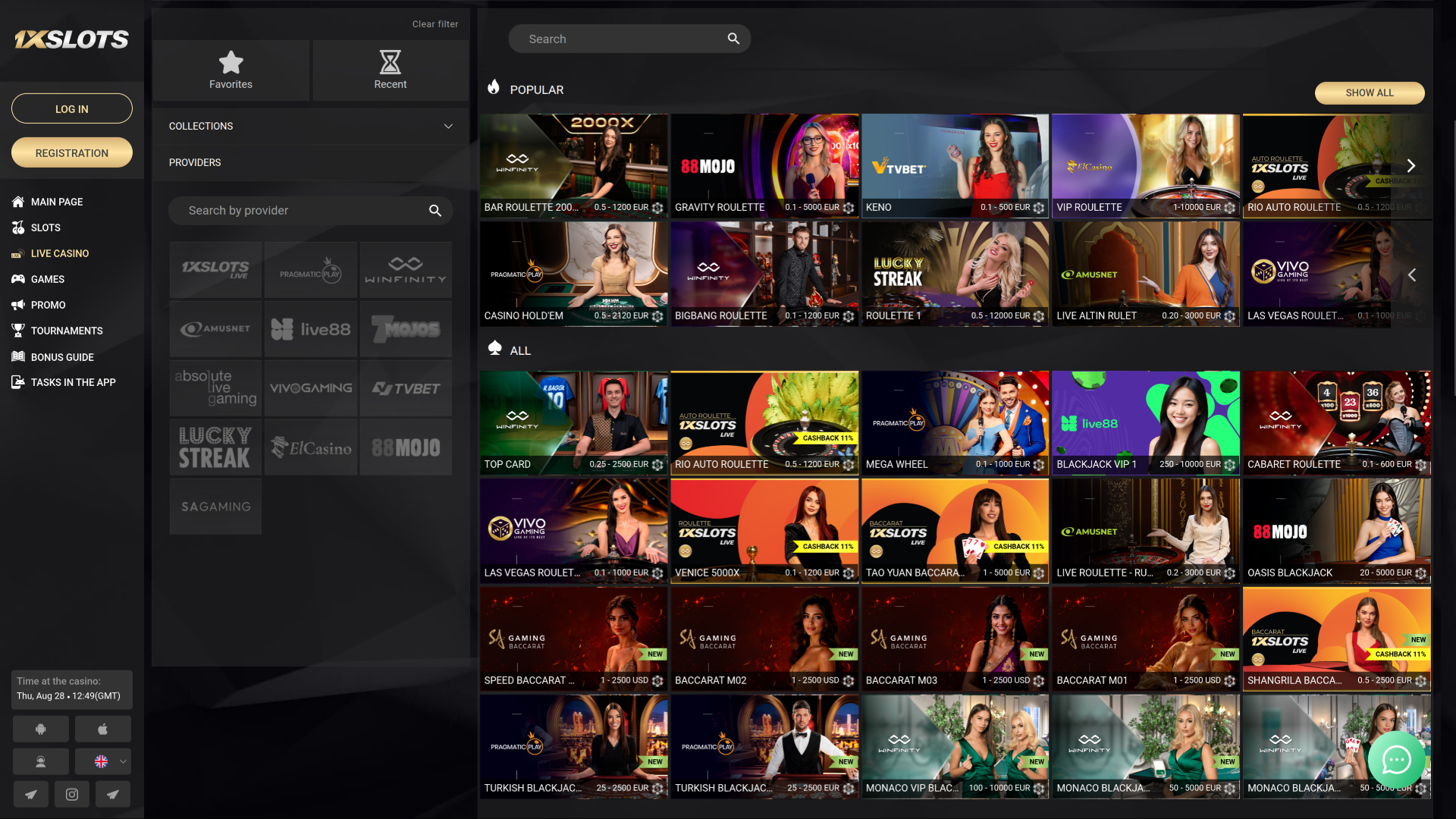Open the live chat support bubble
Viewport: 1456px width, 819px height.
tap(1396, 761)
